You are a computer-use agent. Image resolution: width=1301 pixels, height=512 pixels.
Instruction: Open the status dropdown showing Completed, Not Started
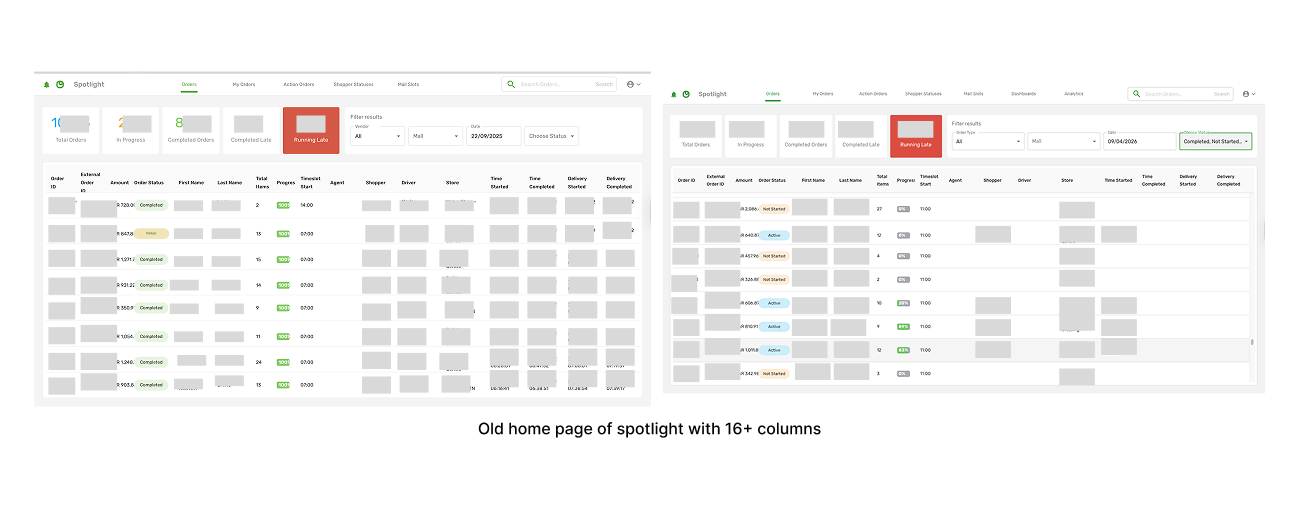pos(1215,142)
